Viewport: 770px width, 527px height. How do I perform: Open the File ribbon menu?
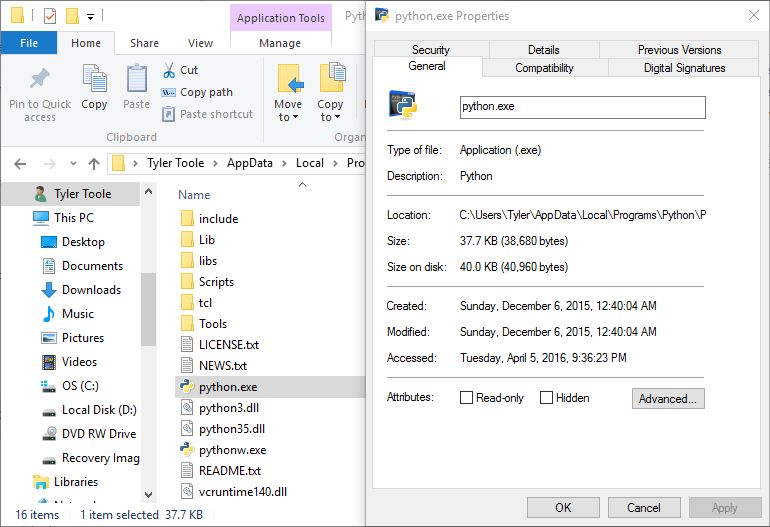29,43
